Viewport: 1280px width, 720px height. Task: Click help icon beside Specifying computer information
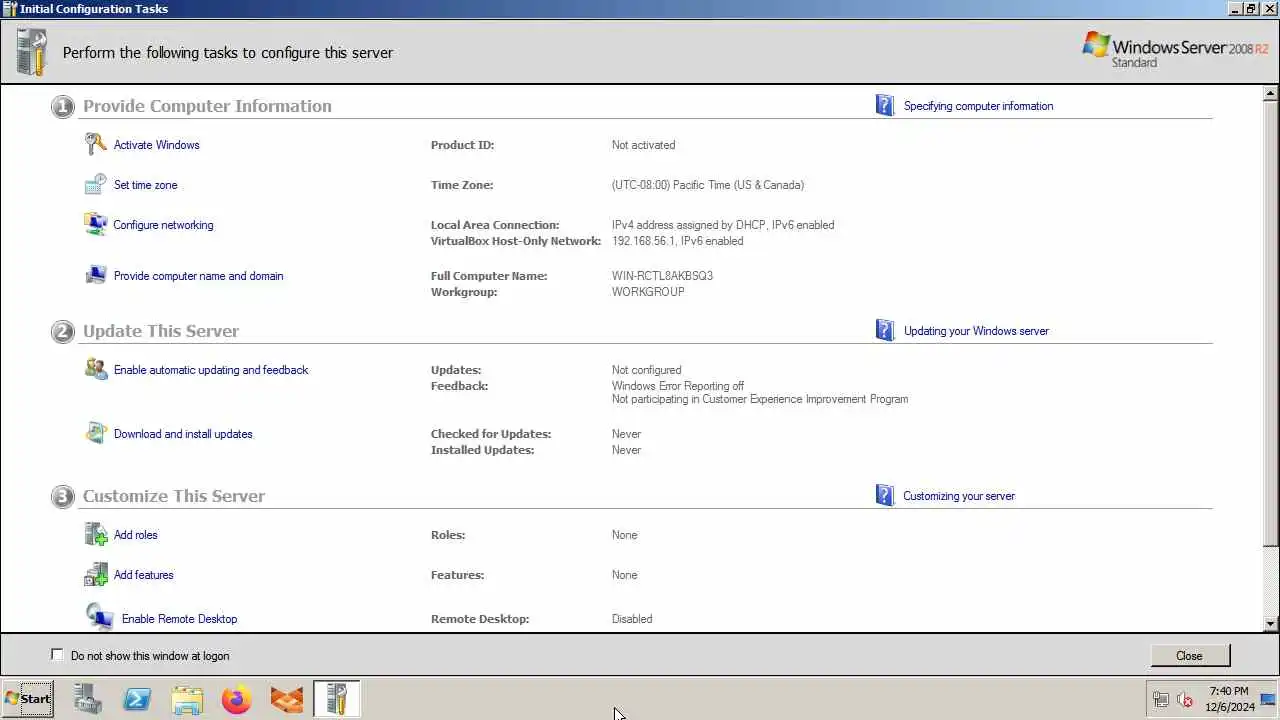[x=884, y=106]
